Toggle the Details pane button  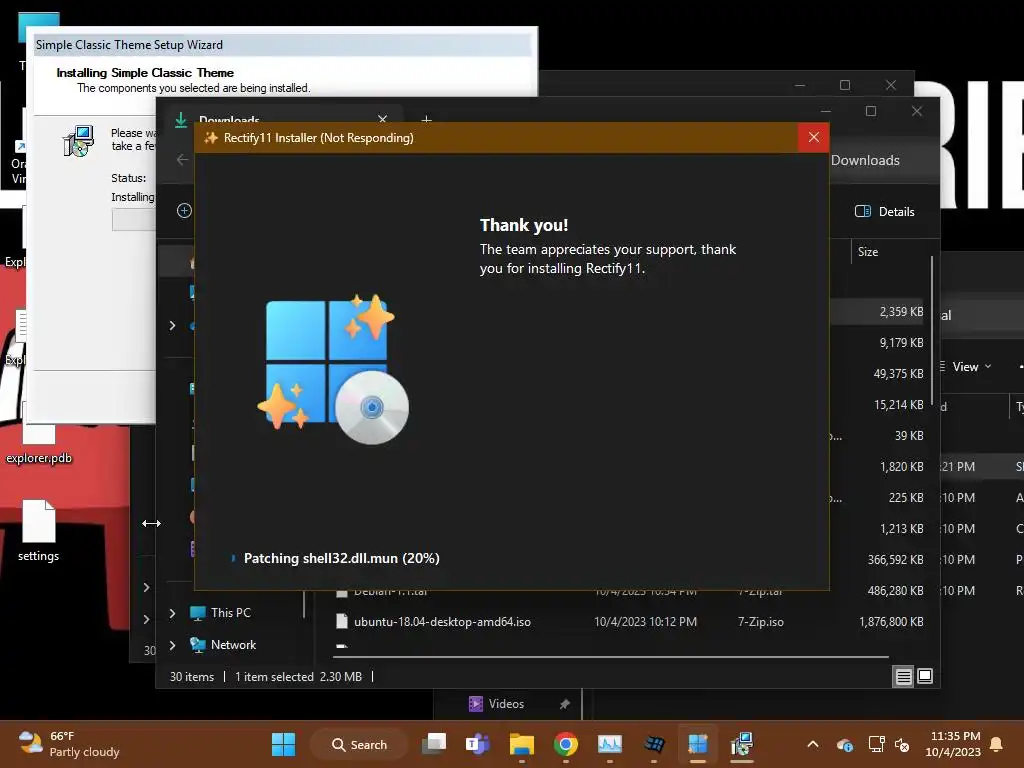click(885, 212)
